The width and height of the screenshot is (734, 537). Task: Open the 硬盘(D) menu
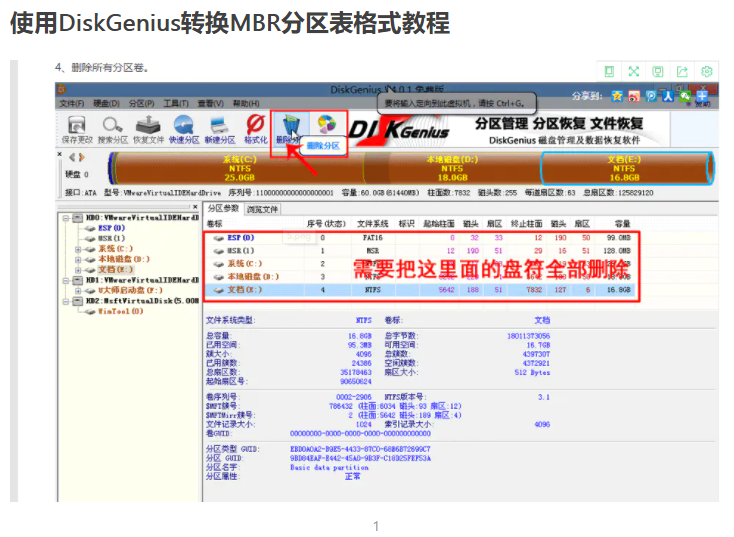pyautogui.click(x=106, y=103)
